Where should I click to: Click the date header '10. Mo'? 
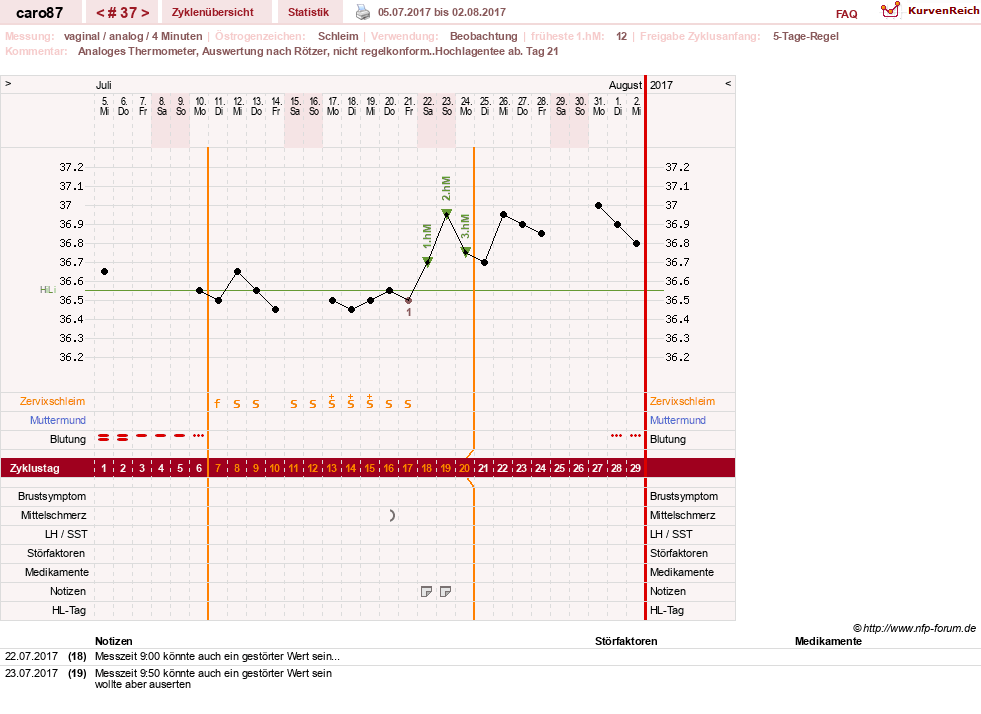[x=200, y=106]
